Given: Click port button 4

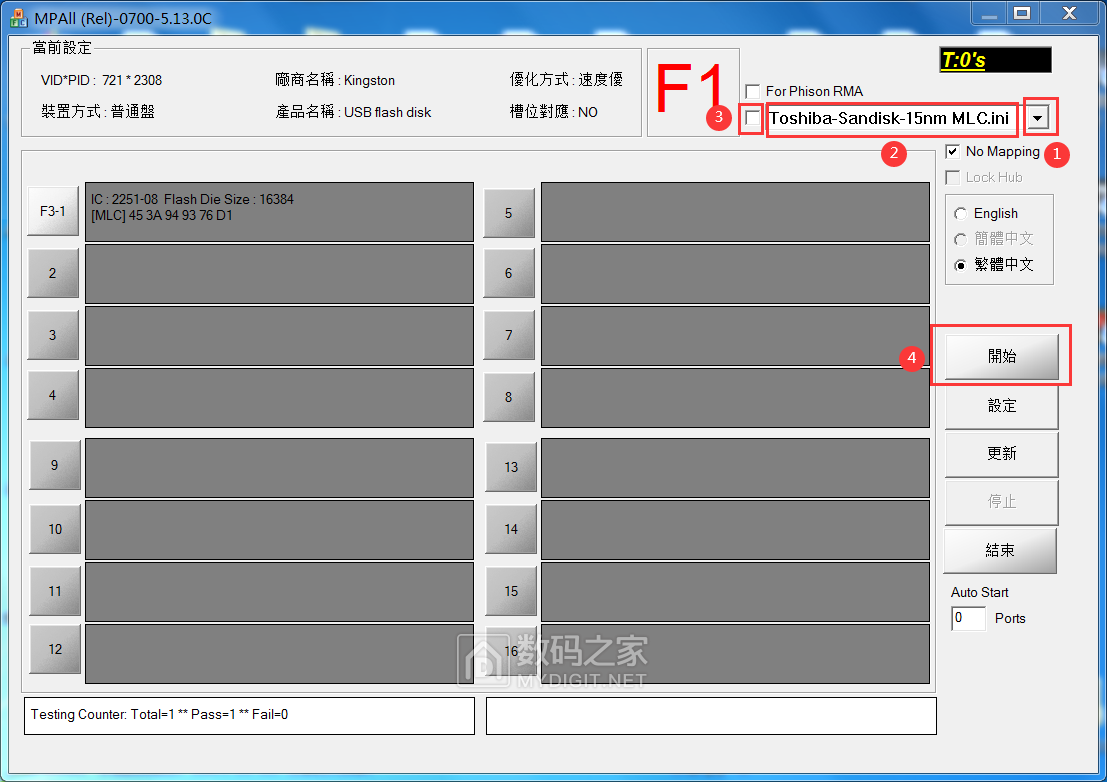Looking at the screenshot, I should [53, 395].
